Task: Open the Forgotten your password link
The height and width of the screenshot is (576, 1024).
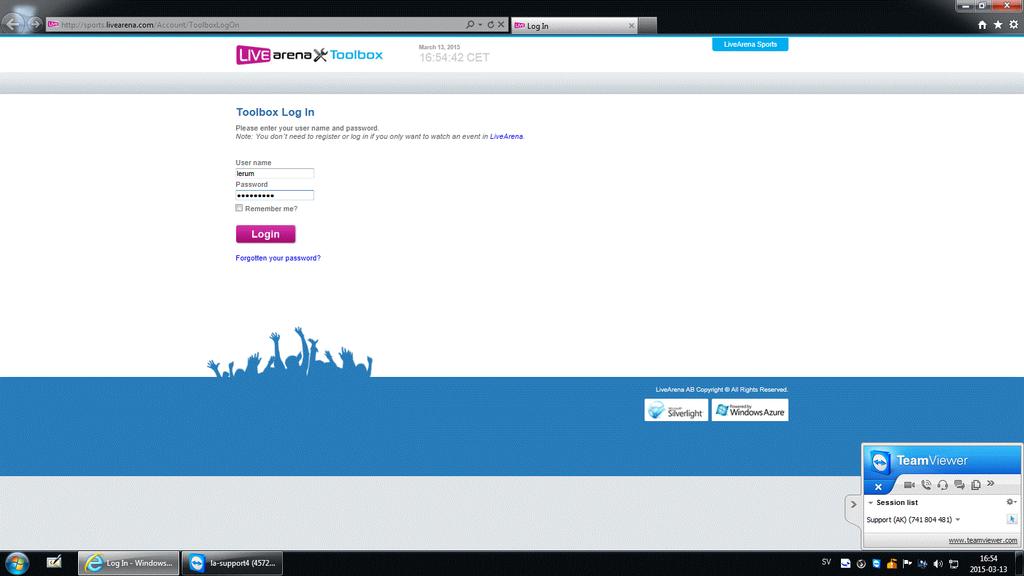Action: click(278, 258)
